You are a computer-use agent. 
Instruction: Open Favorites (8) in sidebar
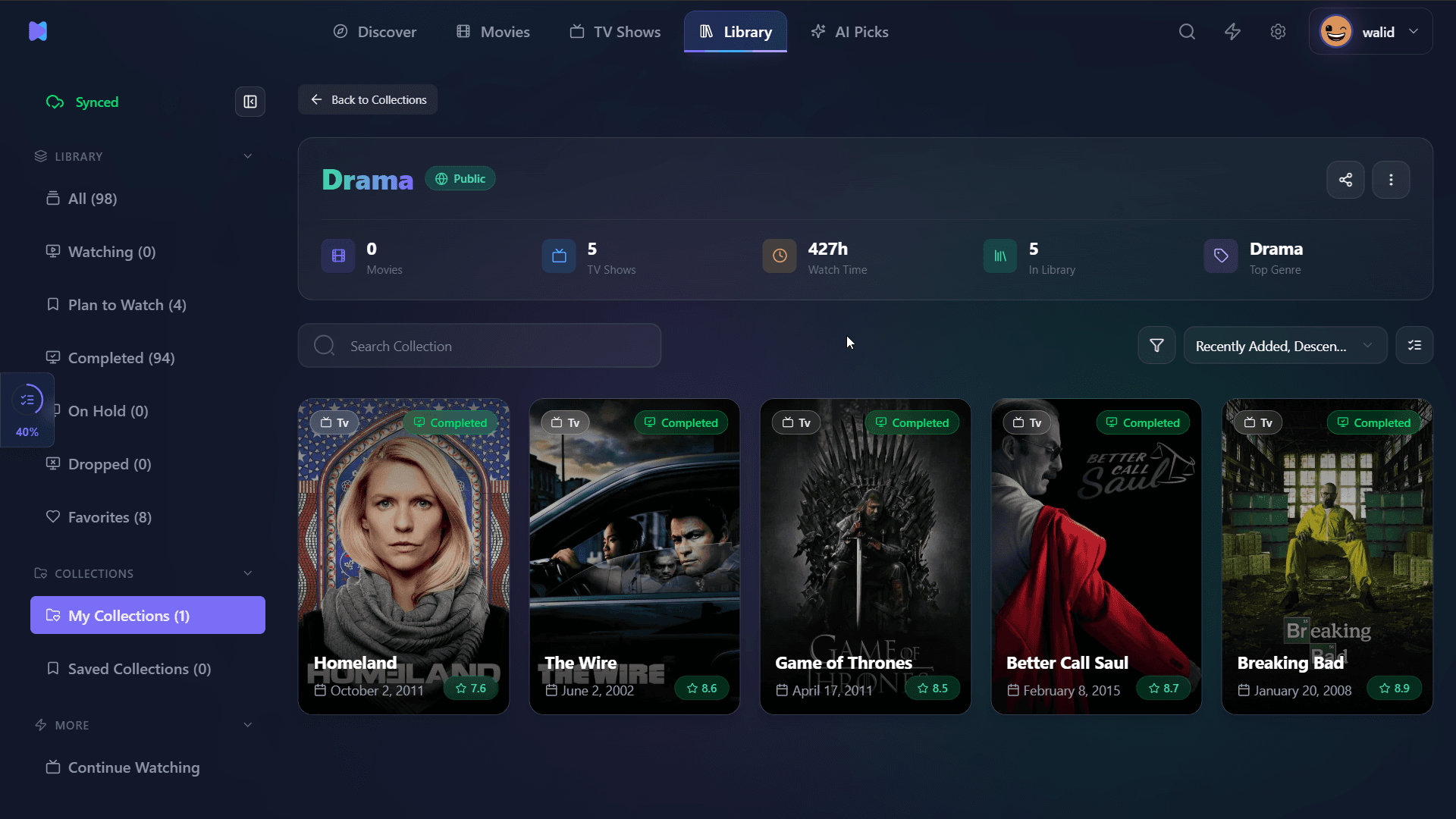(148, 517)
